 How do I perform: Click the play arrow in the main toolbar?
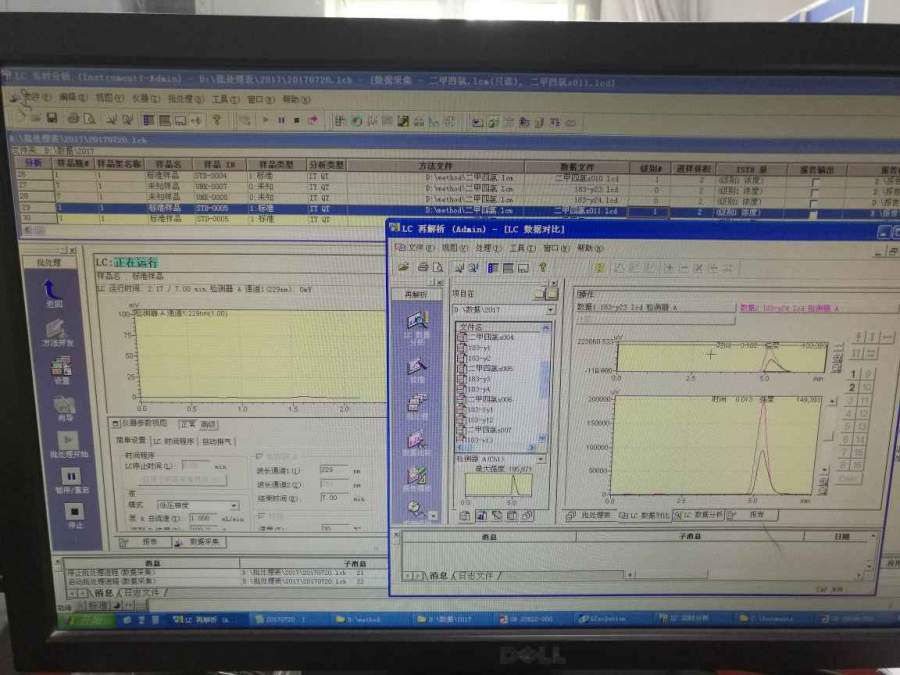coord(265,121)
